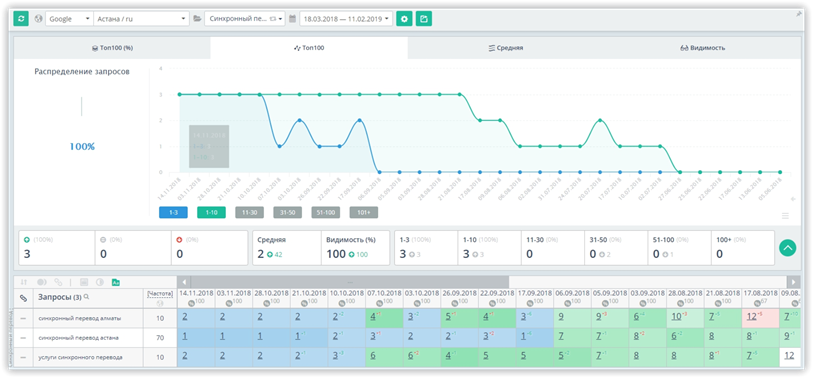Screen dimensions: 813x378
Task: Toggle the 1-3 series legend button
Action: [x=173, y=212]
